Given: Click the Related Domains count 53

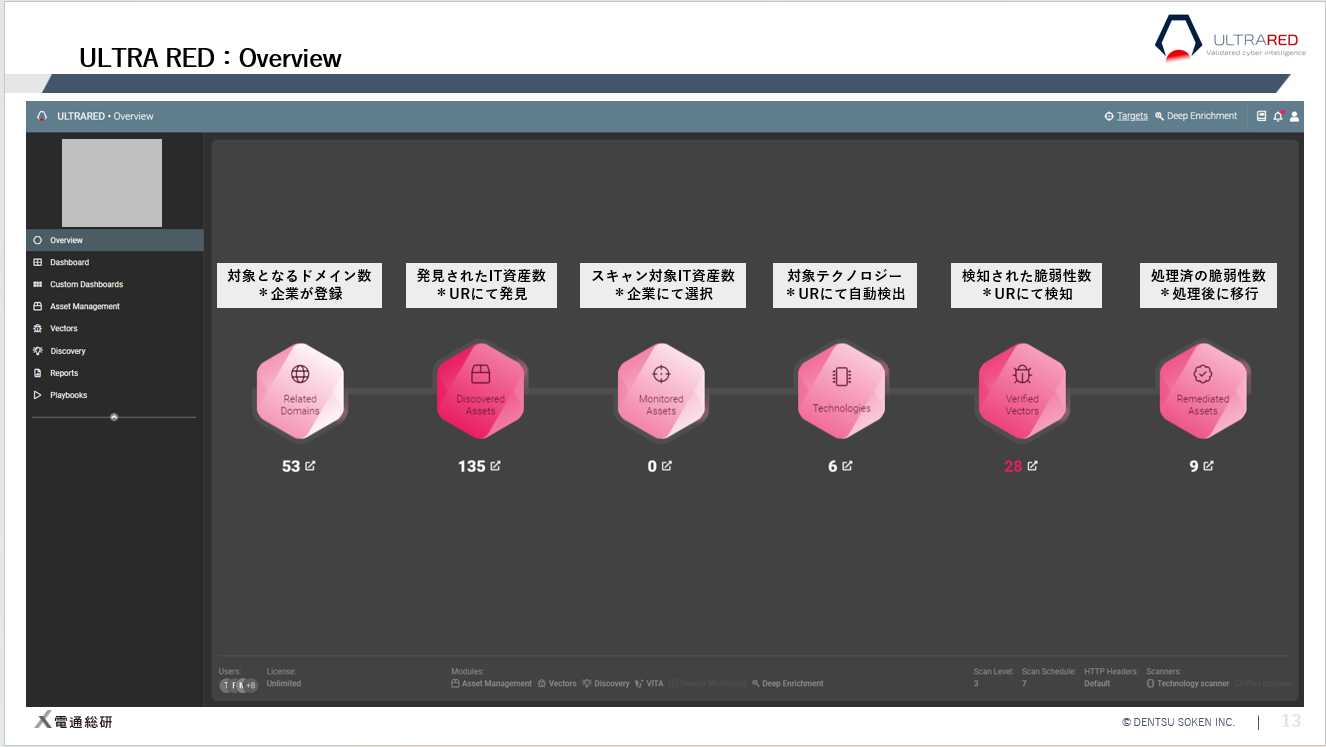Looking at the screenshot, I should coord(291,466).
